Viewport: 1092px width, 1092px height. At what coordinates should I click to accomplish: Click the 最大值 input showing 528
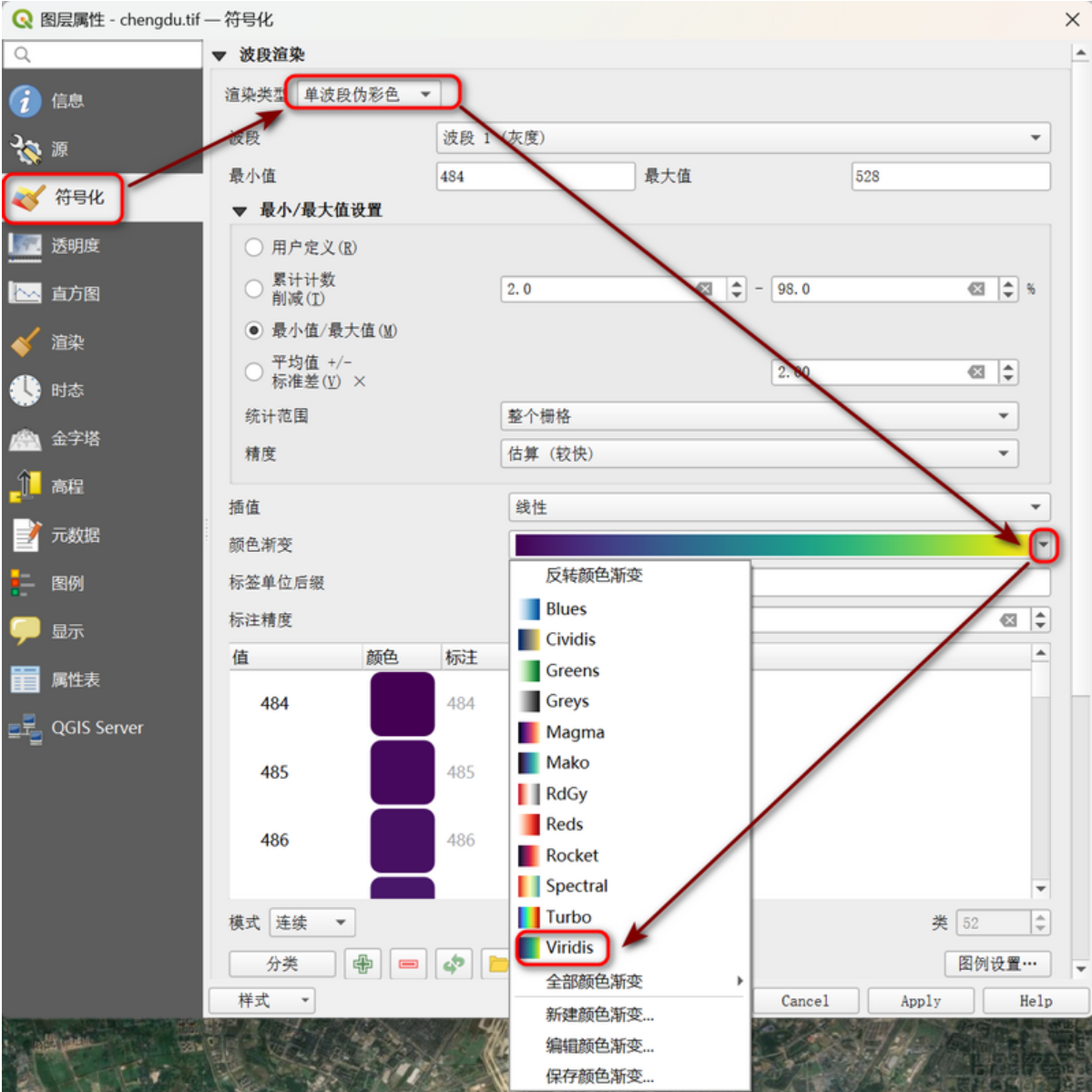(x=951, y=176)
